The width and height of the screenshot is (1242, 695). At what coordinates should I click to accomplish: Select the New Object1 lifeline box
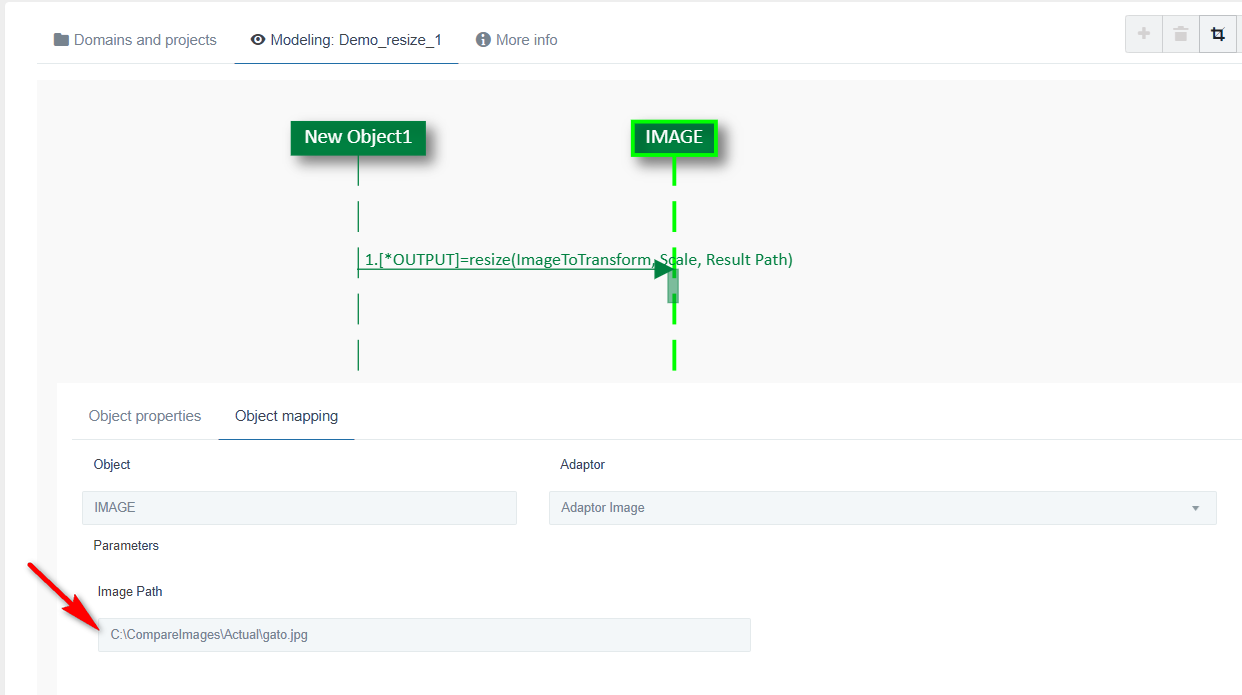point(358,138)
